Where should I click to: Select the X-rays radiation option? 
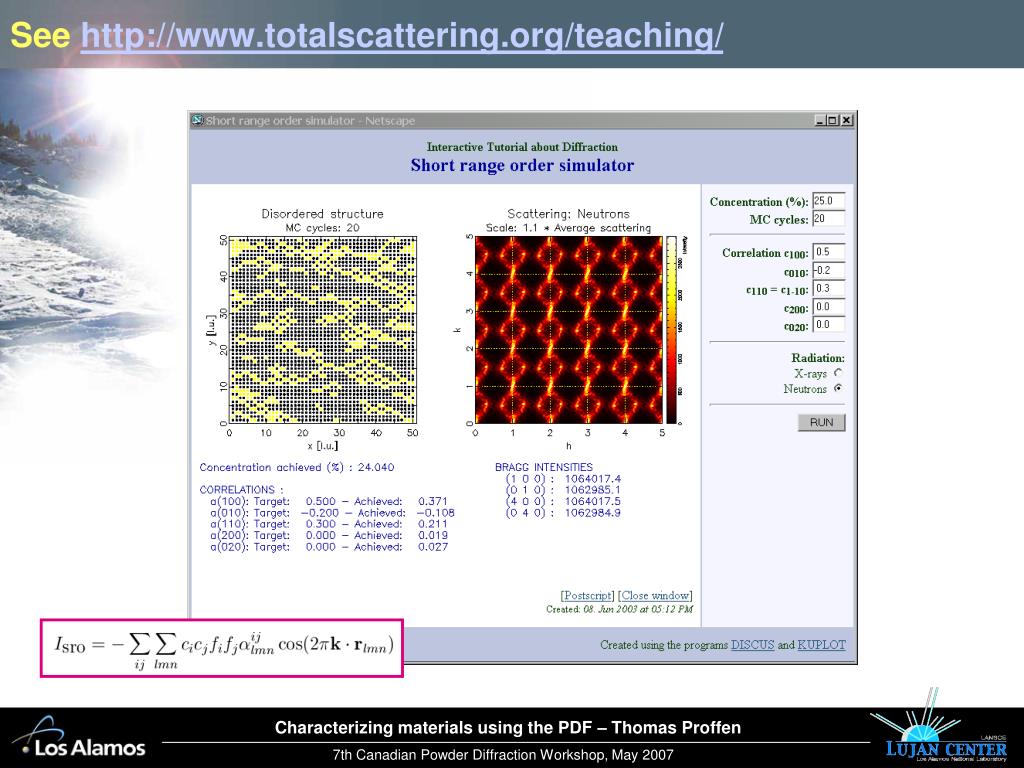pos(838,373)
